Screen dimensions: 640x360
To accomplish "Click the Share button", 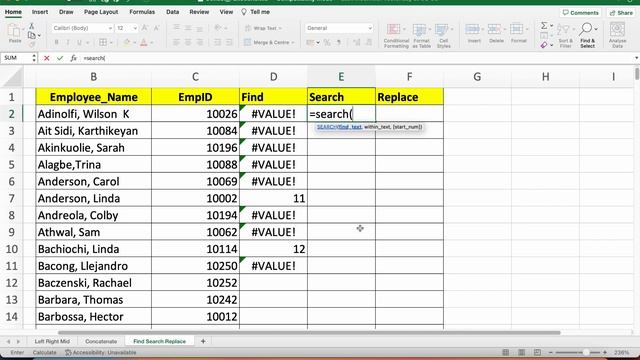I will (x=621, y=13).
